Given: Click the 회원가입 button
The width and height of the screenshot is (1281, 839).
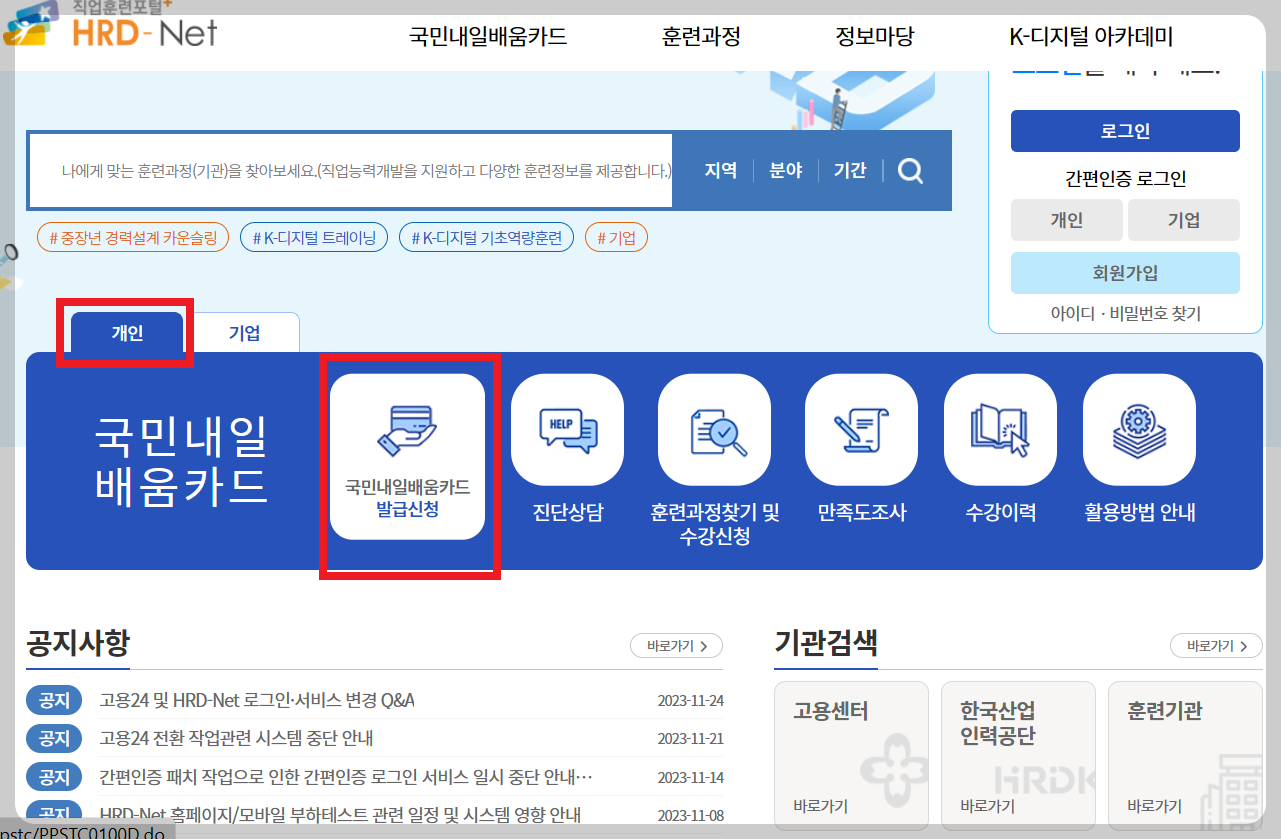Looking at the screenshot, I should tap(1125, 273).
